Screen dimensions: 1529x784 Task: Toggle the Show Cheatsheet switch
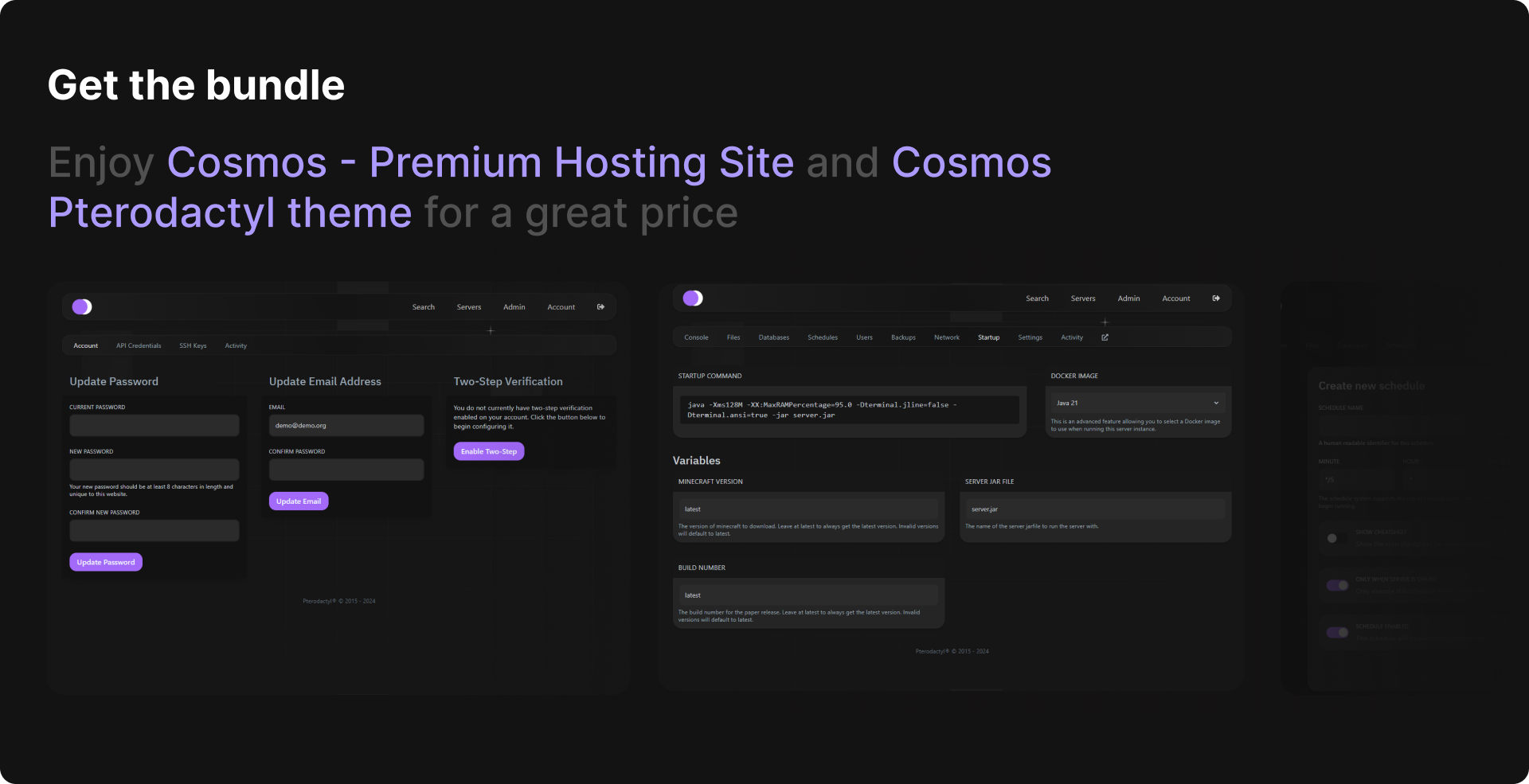point(1335,538)
